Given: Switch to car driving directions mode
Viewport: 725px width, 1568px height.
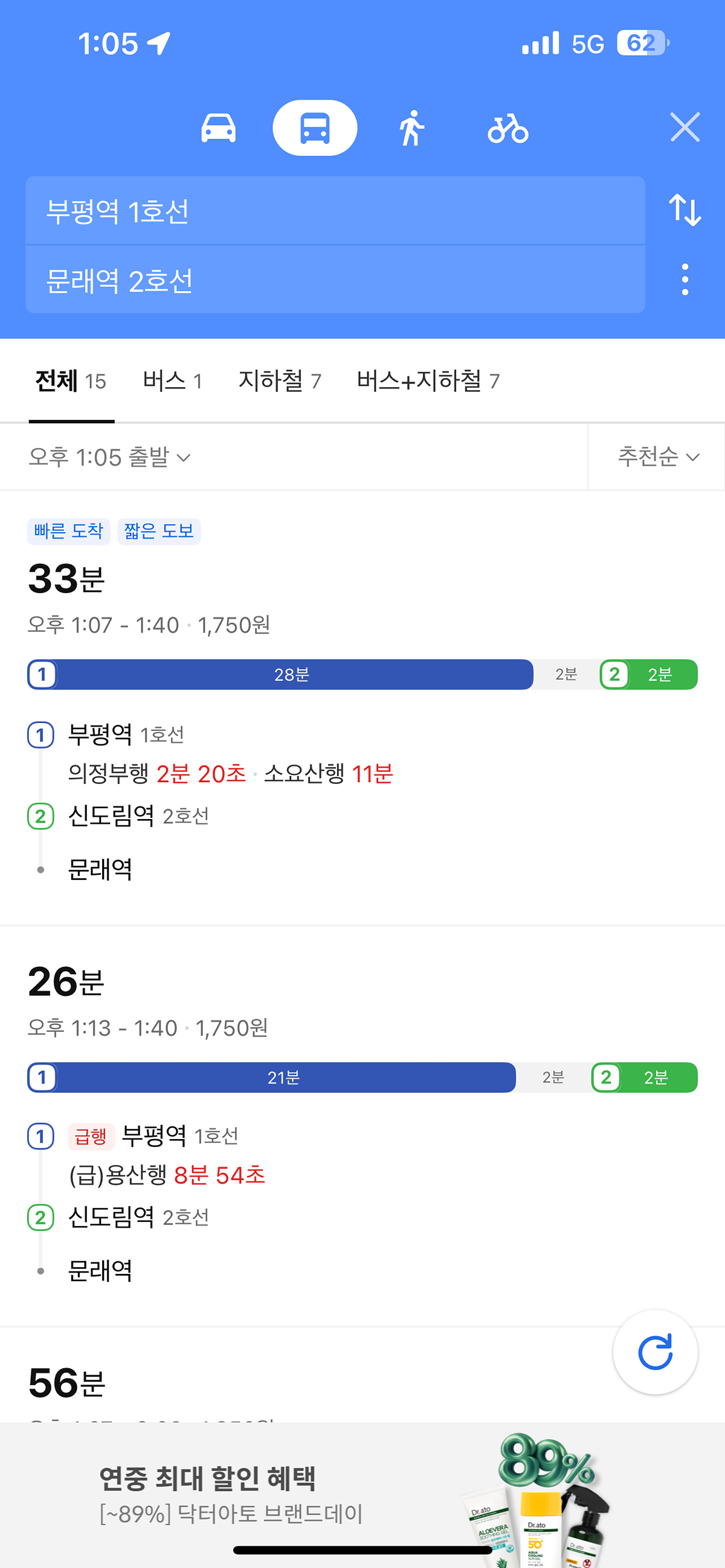Looking at the screenshot, I should click(218, 128).
